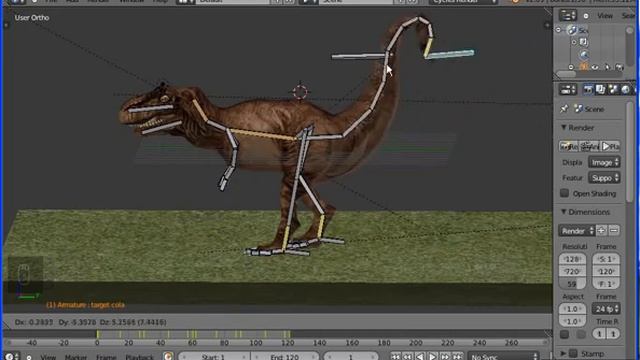640x360 pixels.
Task: Add a render preset with plus button
Action: point(601,231)
